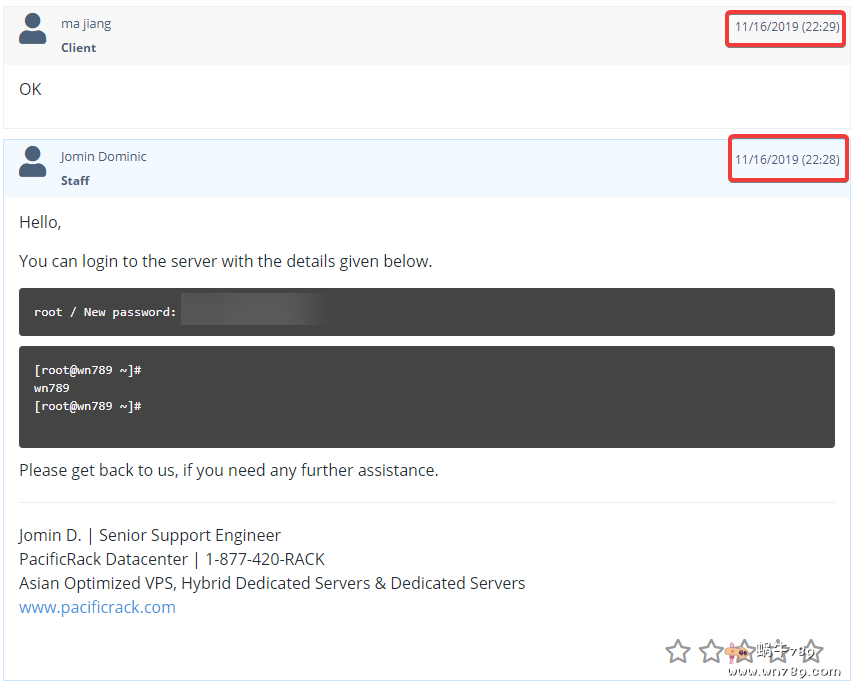Click the ma jiang username

[x=86, y=24]
